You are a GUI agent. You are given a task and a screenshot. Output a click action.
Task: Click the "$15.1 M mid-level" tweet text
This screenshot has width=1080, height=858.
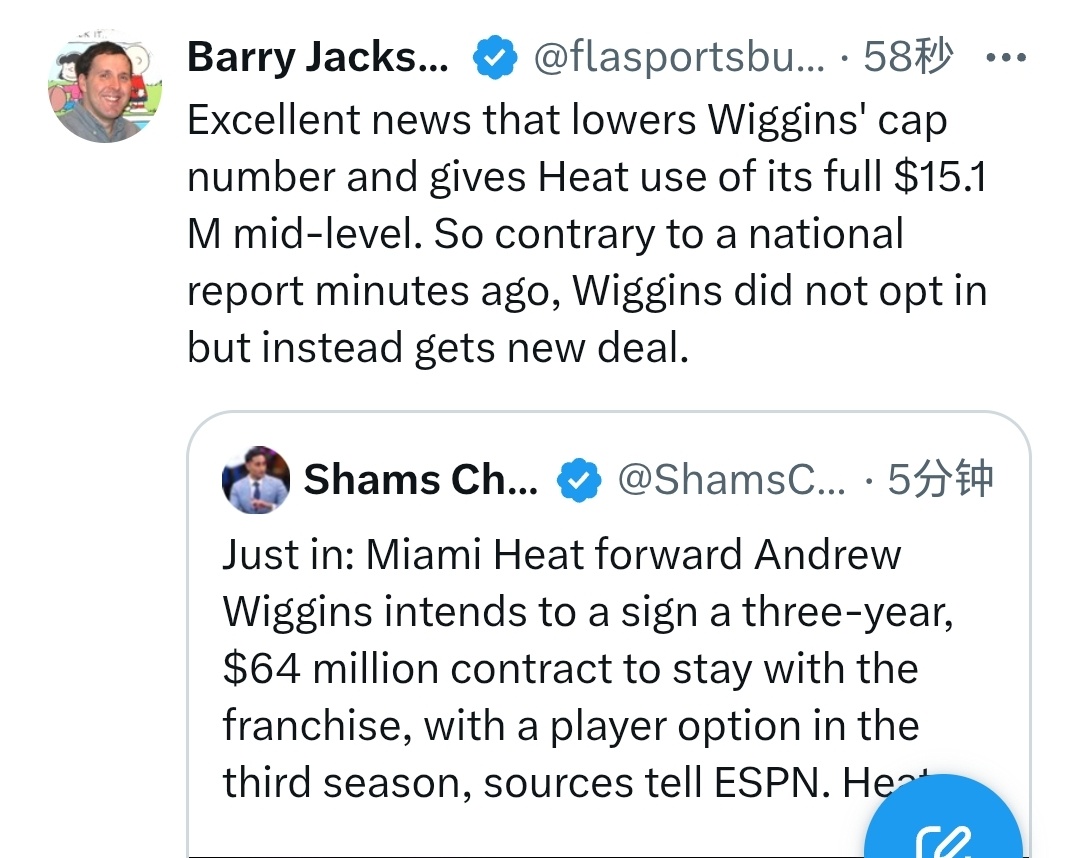pyautogui.click(x=588, y=205)
